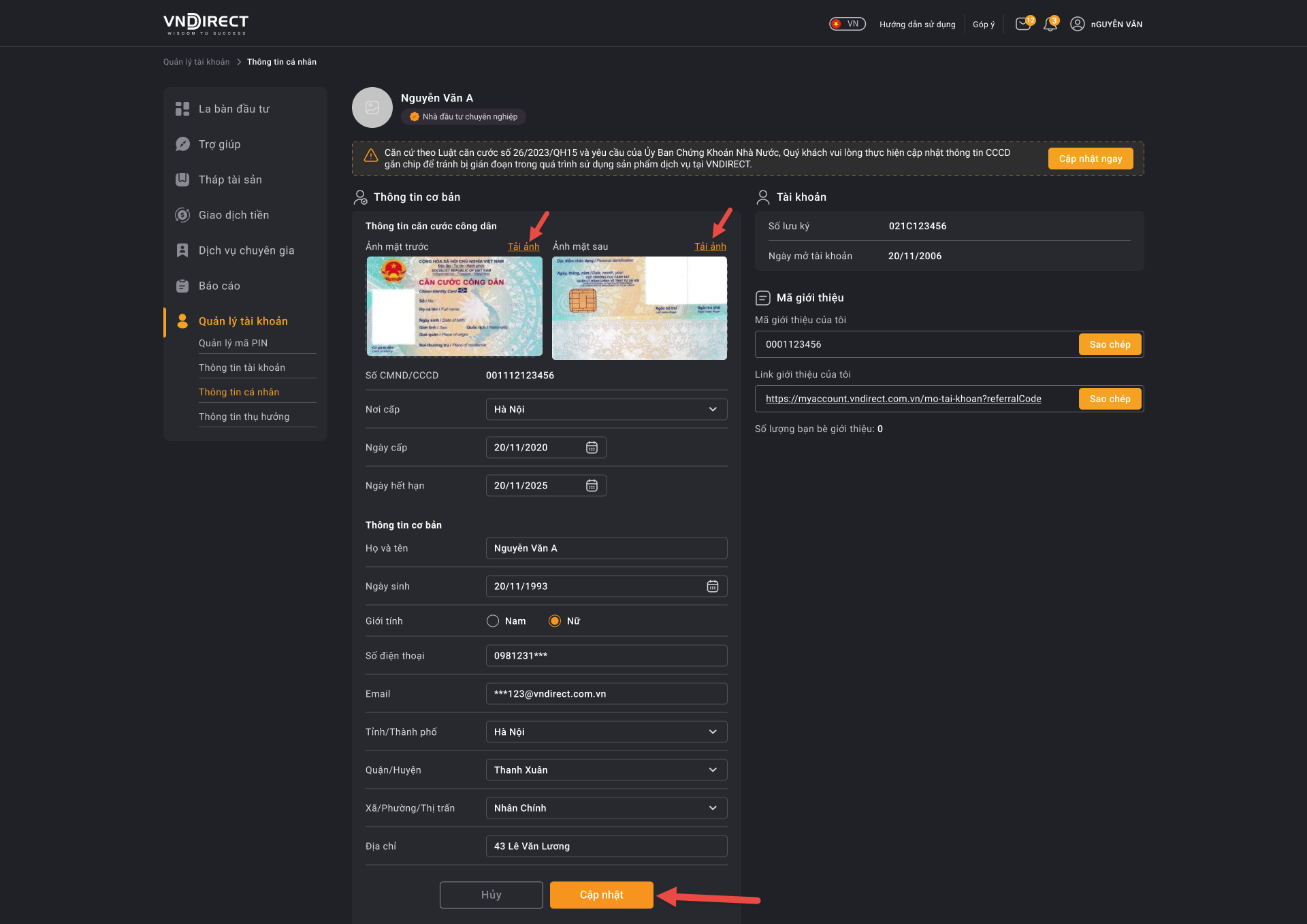This screenshot has width=1307, height=924.
Task: Open calendar for Ngày hết hạn field
Action: (592, 485)
